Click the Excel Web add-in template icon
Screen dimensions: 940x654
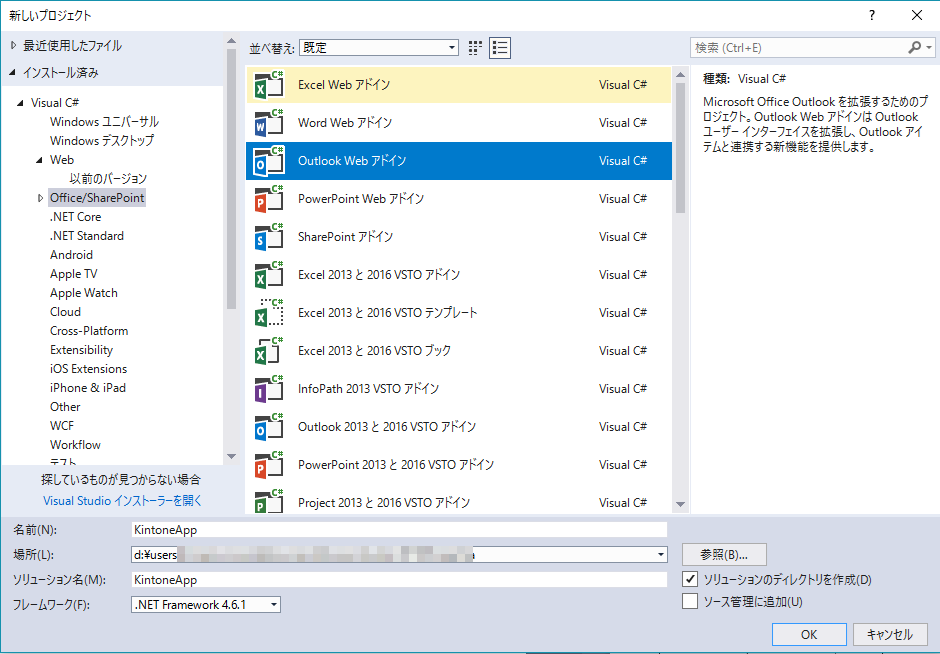tap(269, 85)
